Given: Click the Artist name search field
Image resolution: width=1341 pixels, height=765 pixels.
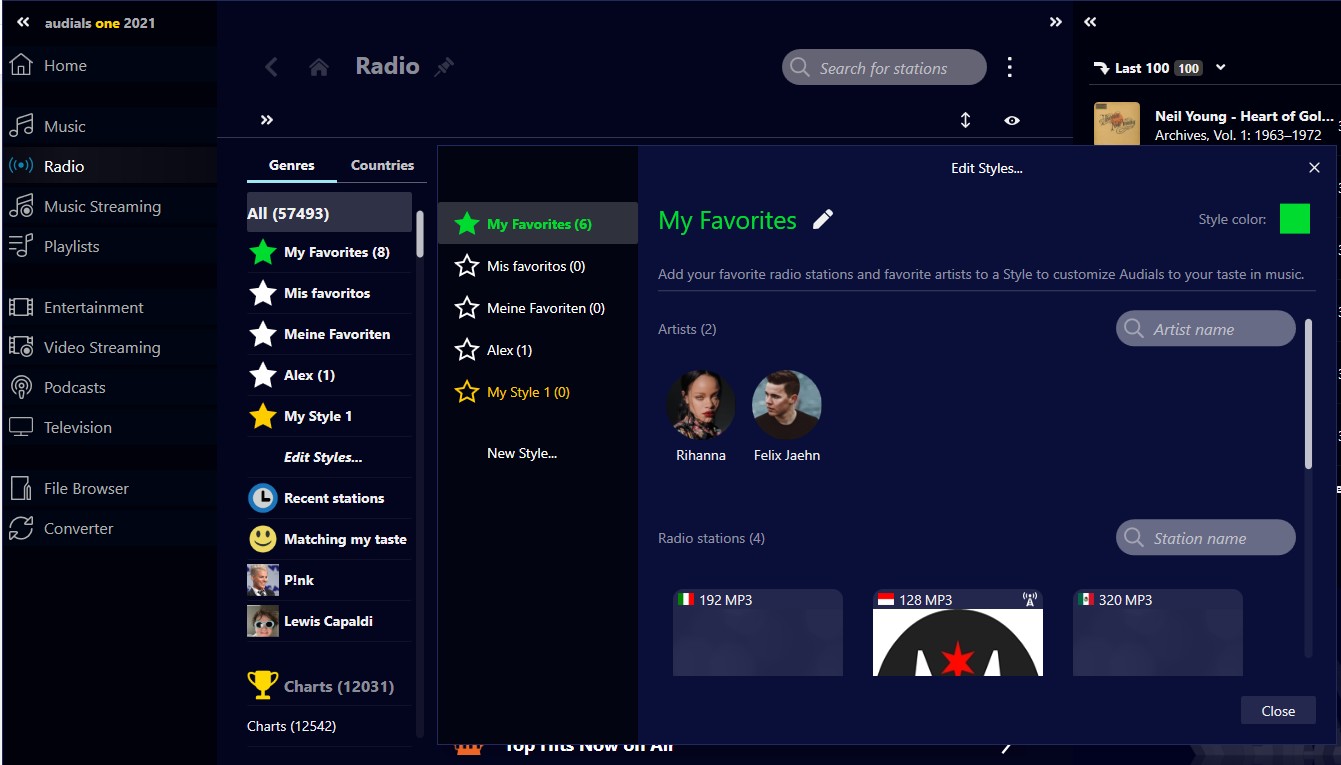Looking at the screenshot, I should coord(1206,329).
